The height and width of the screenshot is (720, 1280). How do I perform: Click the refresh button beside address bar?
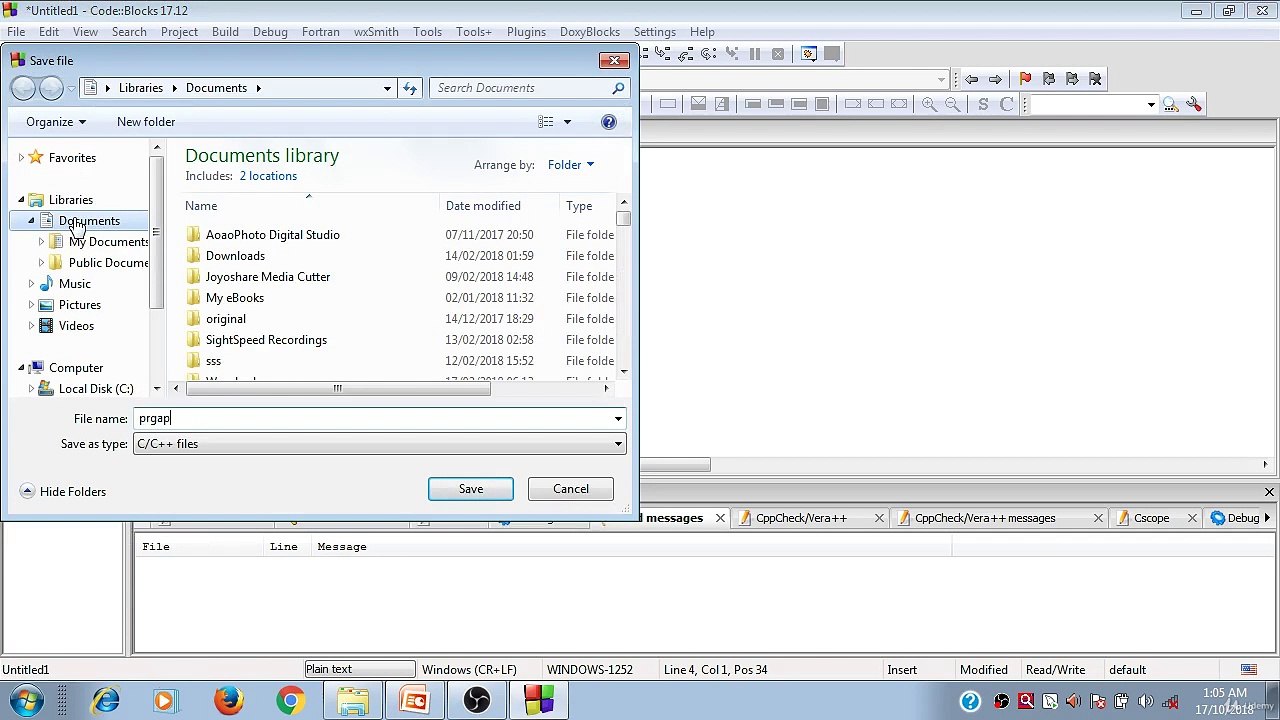[410, 88]
